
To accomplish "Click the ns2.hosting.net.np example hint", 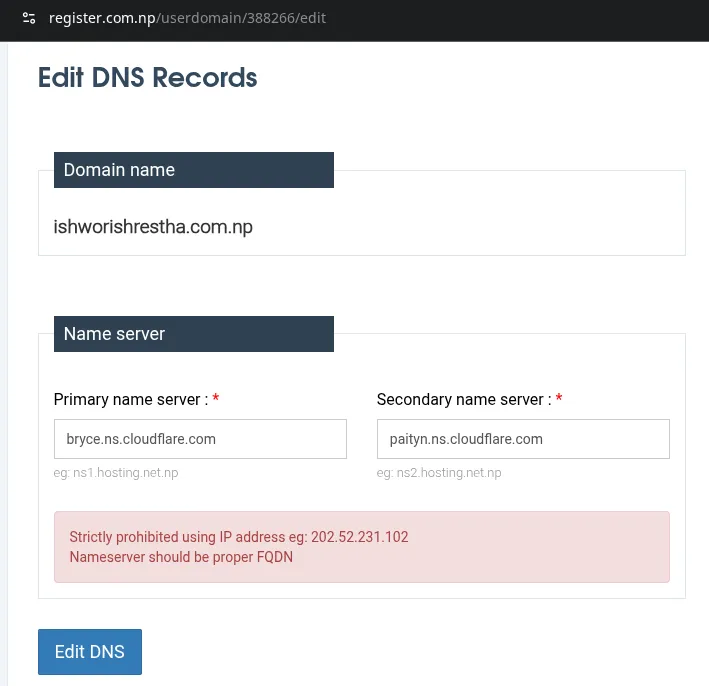I will [x=439, y=472].
